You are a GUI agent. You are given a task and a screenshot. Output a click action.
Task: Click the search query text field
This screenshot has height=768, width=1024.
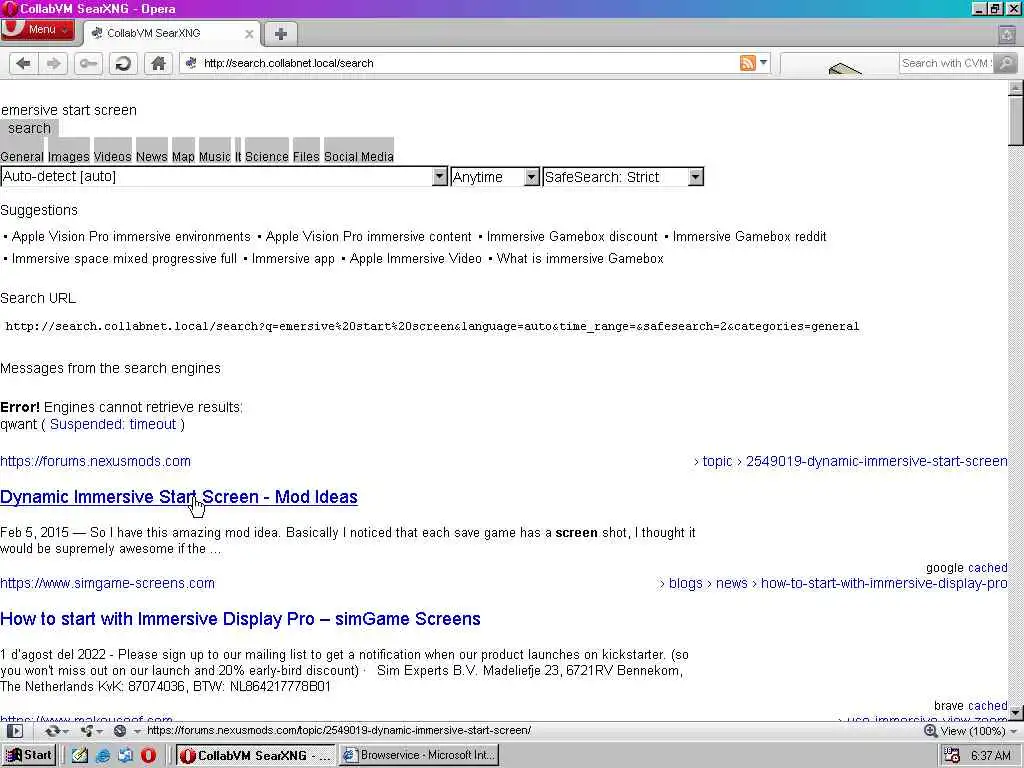(69, 110)
